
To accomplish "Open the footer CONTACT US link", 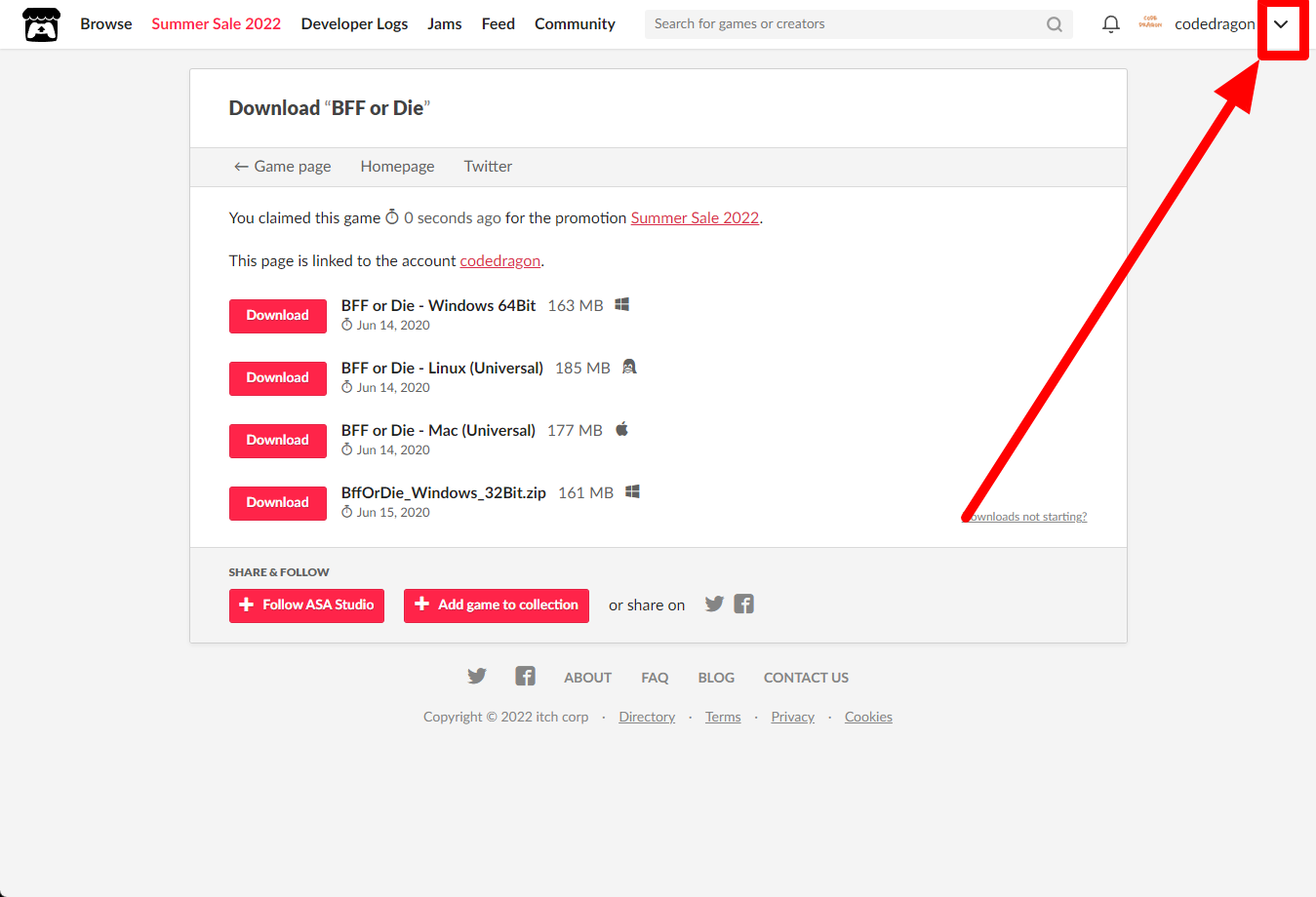I will 806,678.
